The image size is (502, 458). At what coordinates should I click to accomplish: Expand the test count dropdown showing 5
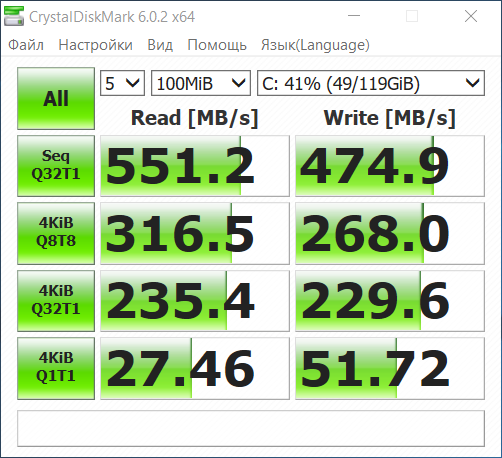click(122, 83)
